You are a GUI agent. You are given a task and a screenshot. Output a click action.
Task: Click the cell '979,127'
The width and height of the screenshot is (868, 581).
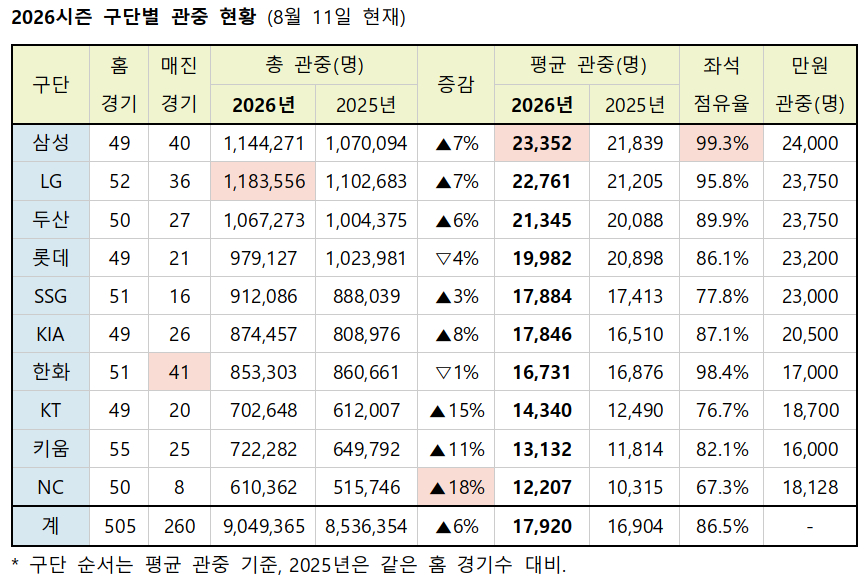click(264, 258)
